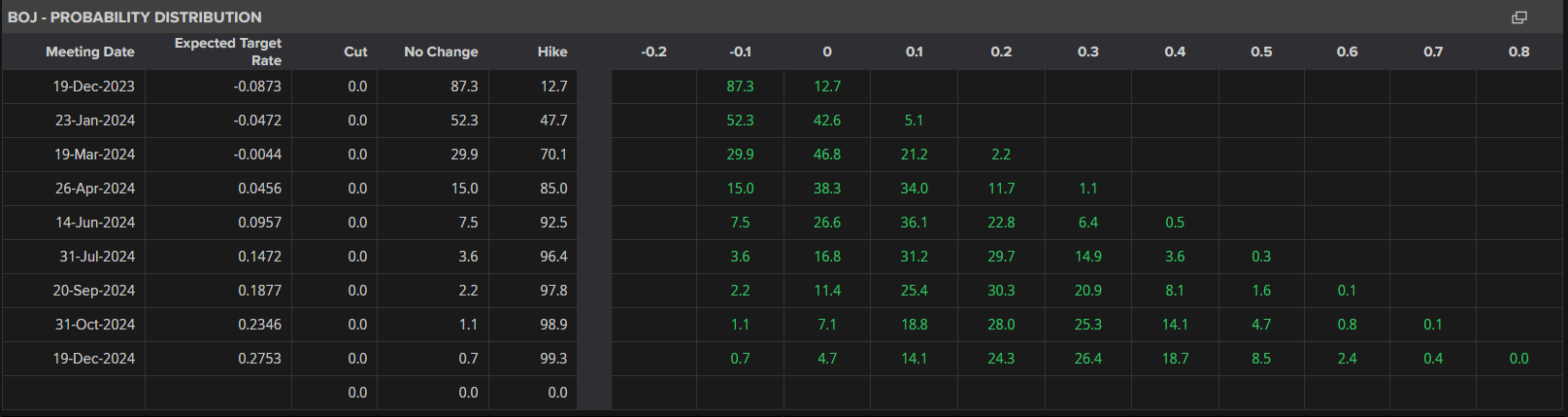Image resolution: width=1568 pixels, height=417 pixels.
Task: Click the Meeting Date column header
Action: pyautogui.click(x=90, y=52)
